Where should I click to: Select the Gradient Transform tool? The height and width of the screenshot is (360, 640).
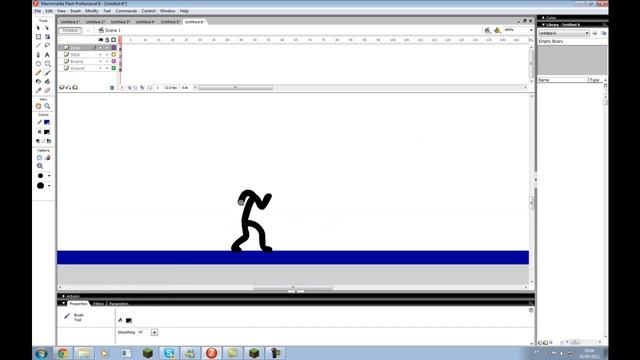(x=47, y=37)
